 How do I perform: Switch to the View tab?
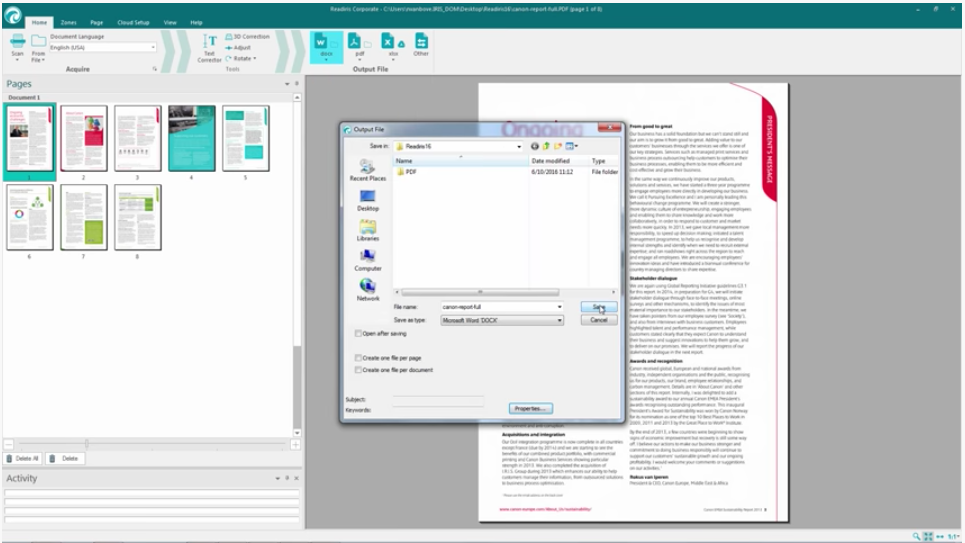tap(170, 22)
